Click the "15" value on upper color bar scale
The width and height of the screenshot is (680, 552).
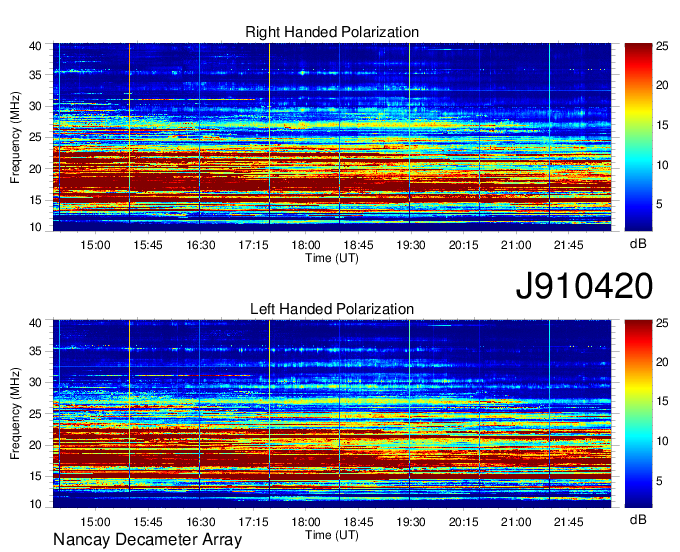(x=662, y=125)
